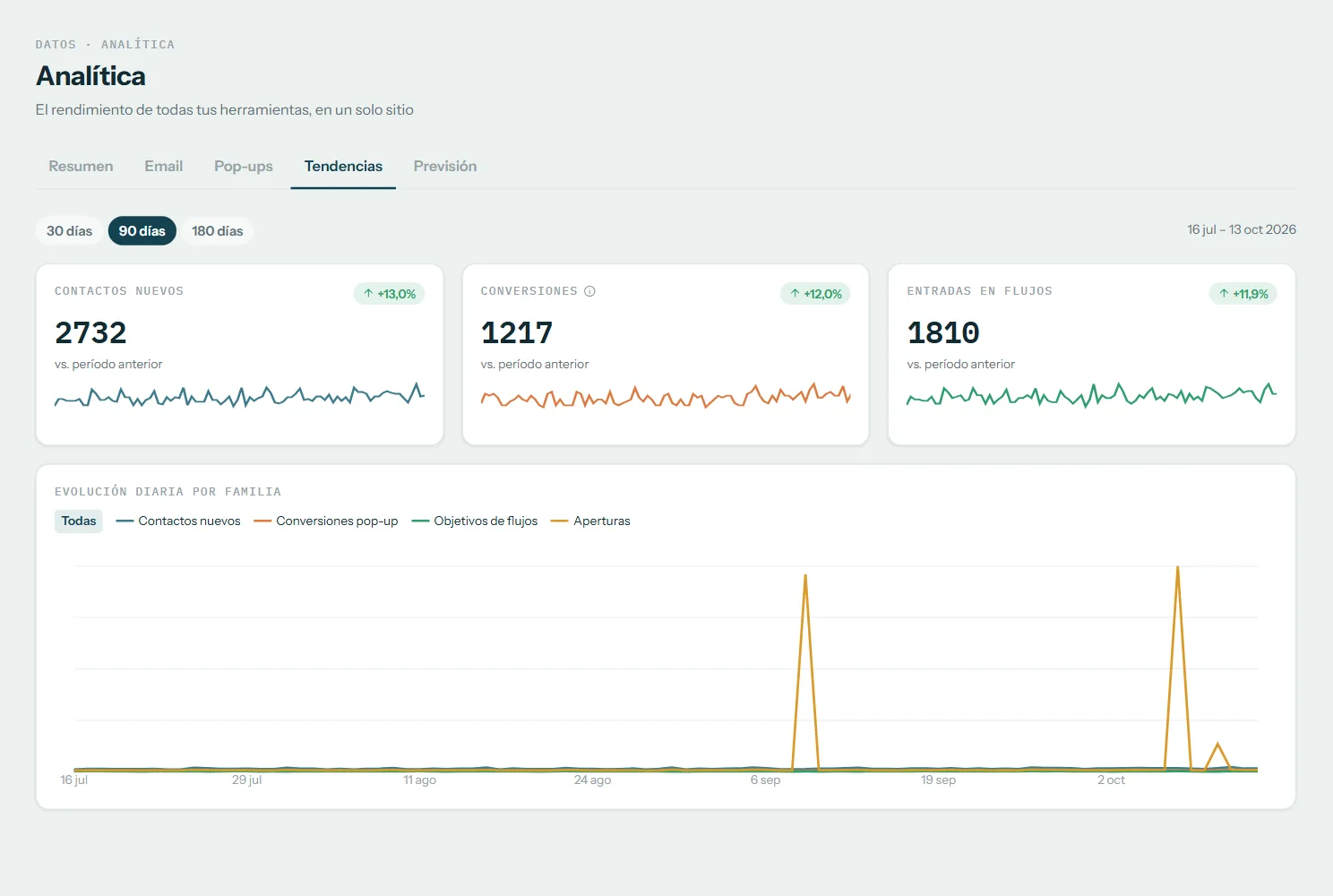Viewport: 1333px width, 896px height.
Task: Click the 24 ago axis label
Action: (593, 780)
